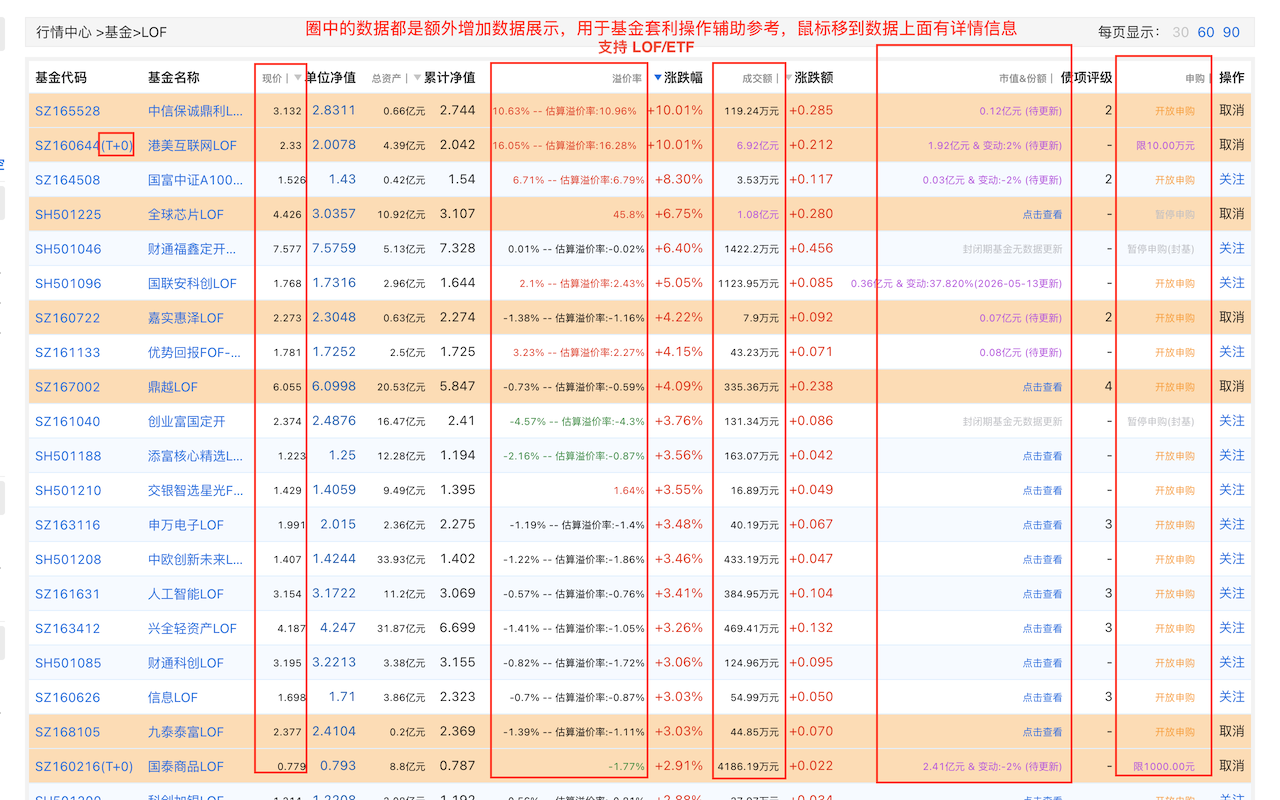1280x800 pixels.
Task: Open fund name 国联安科创LOF
Action: click(x=192, y=283)
